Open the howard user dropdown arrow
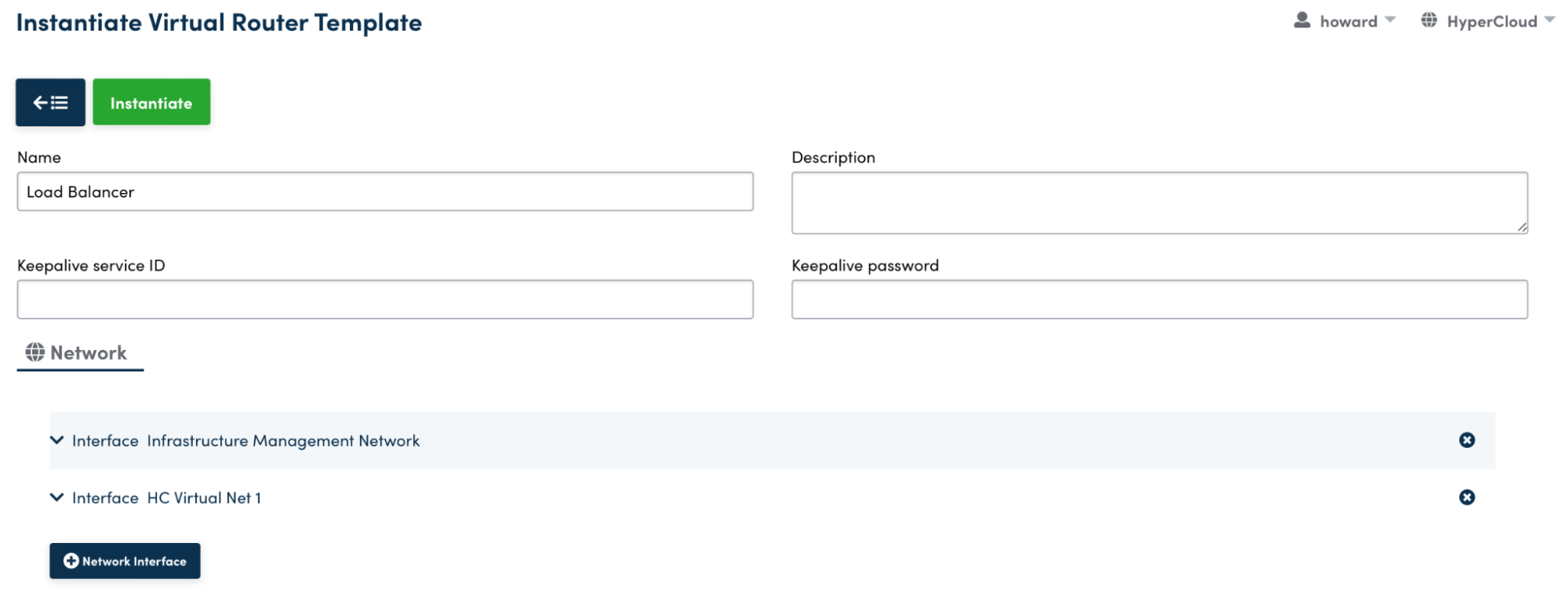Screen dimensions: 1568x594 click(1391, 20)
